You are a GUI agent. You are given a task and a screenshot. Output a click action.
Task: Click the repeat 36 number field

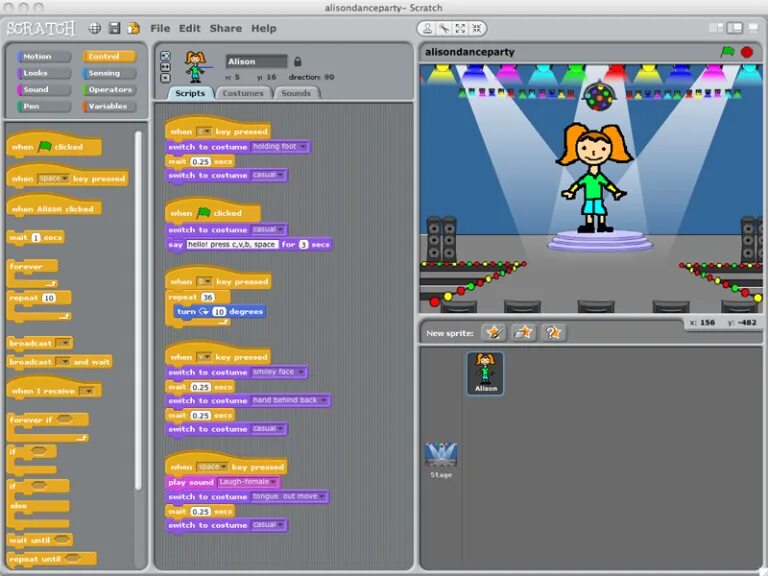(208, 297)
